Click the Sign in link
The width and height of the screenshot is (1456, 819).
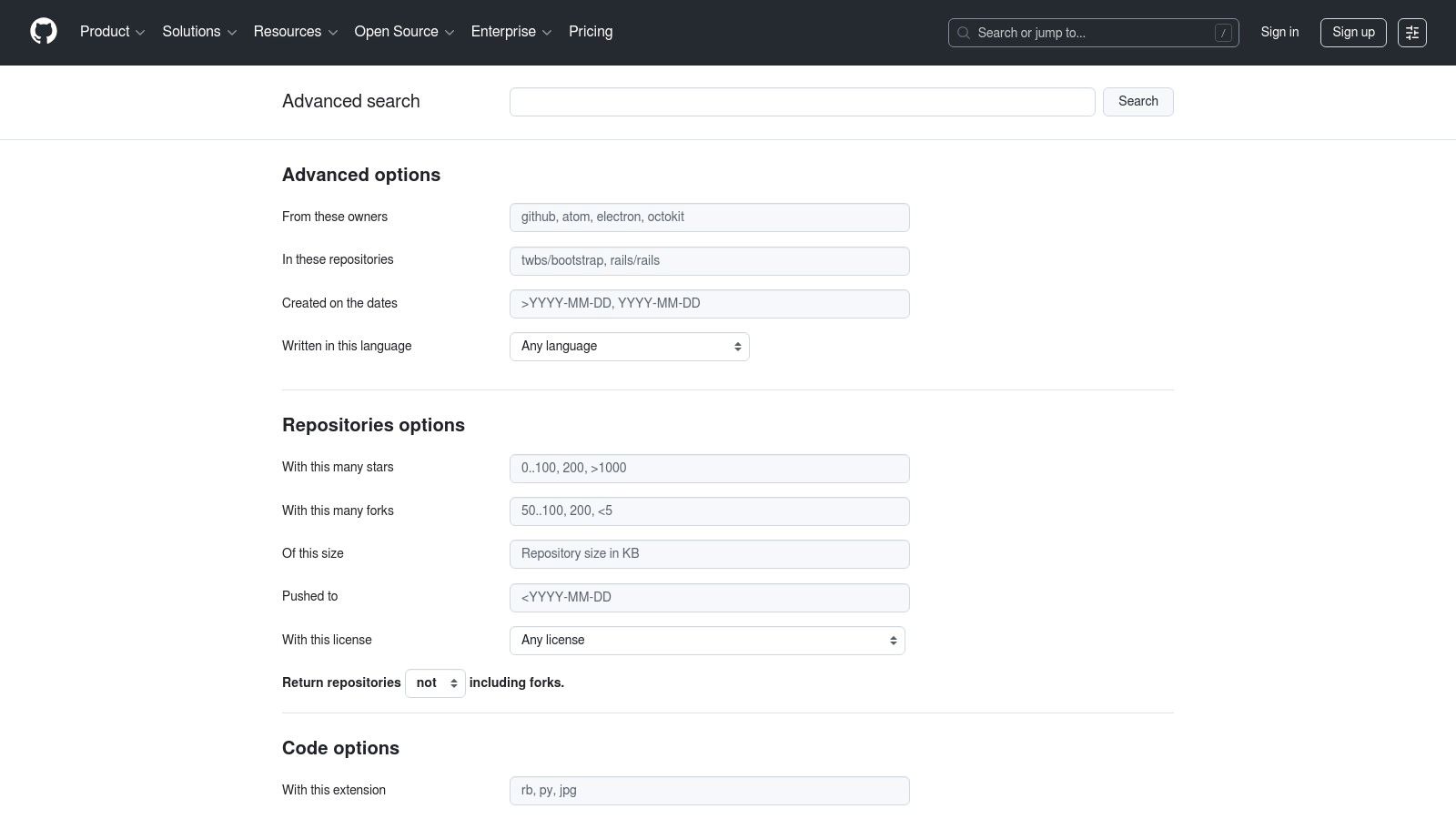coord(1279,32)
